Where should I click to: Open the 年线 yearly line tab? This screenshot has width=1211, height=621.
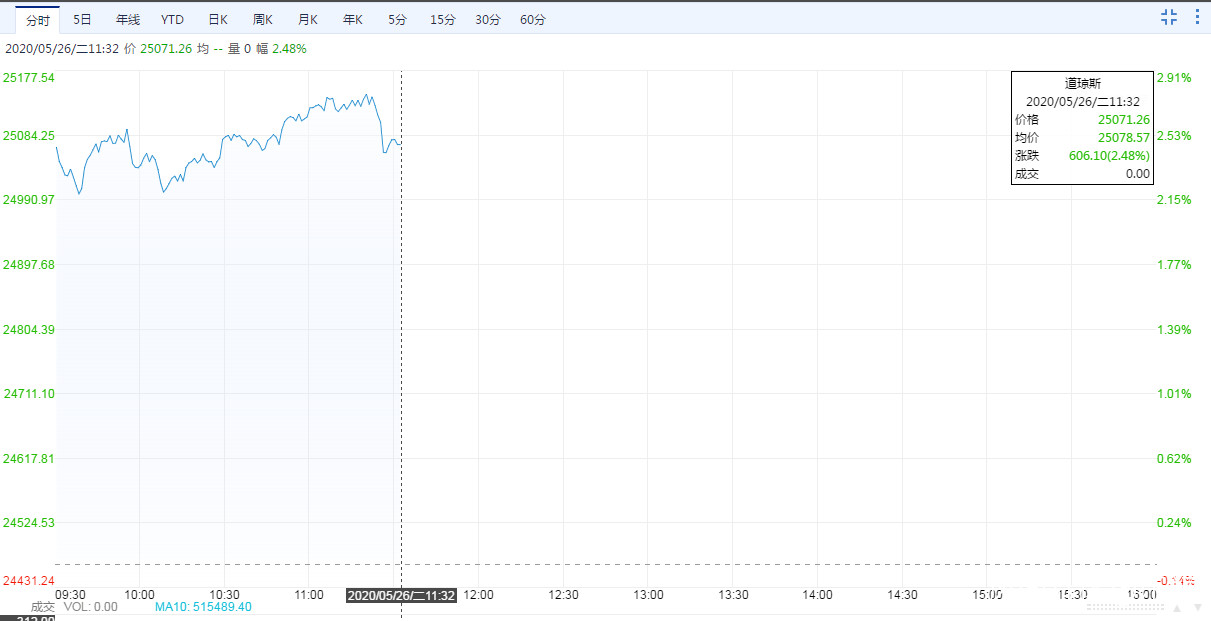[x=128, y=20]
